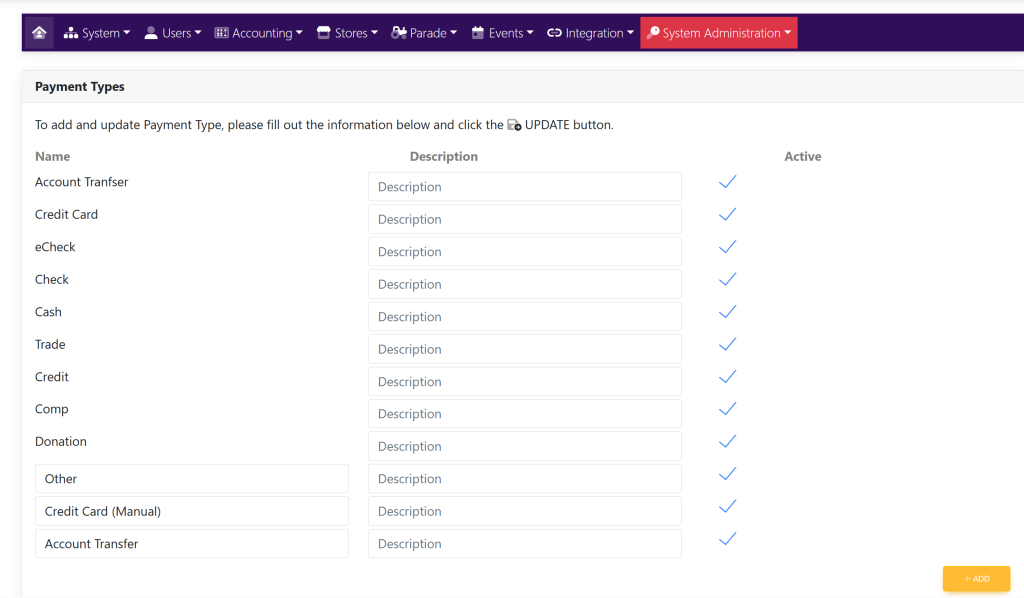Click the System hierarchy icon

click(71, 33)
